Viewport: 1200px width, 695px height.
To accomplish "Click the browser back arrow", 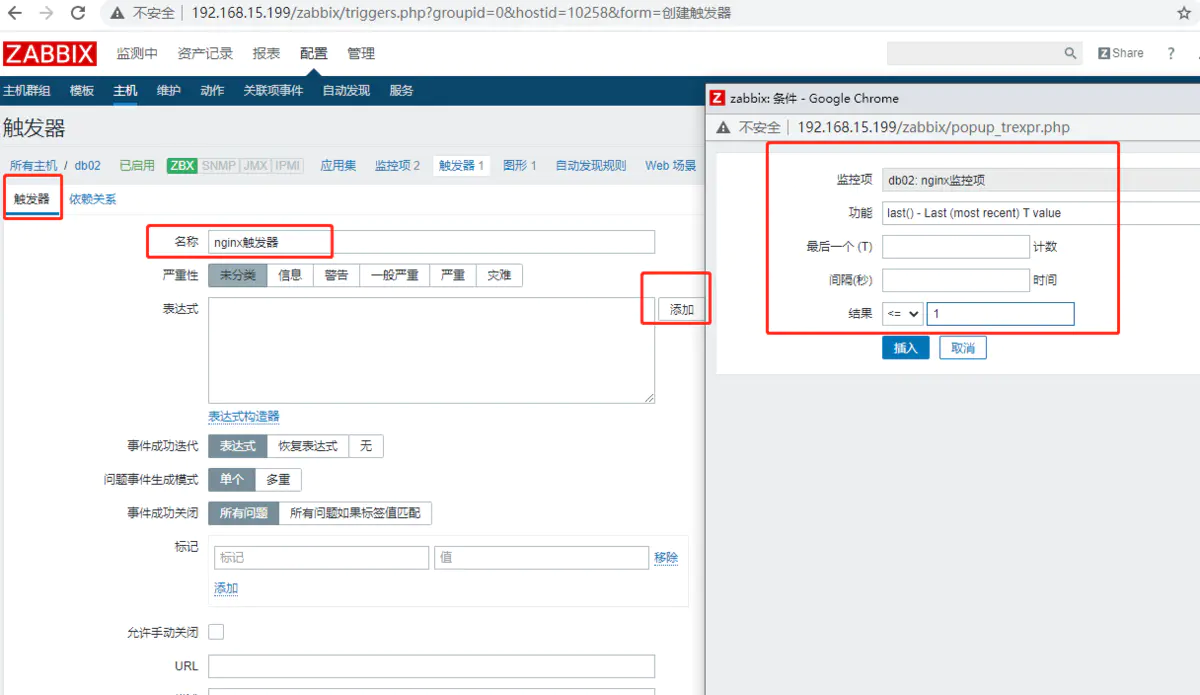I will (x=16, y=14).
